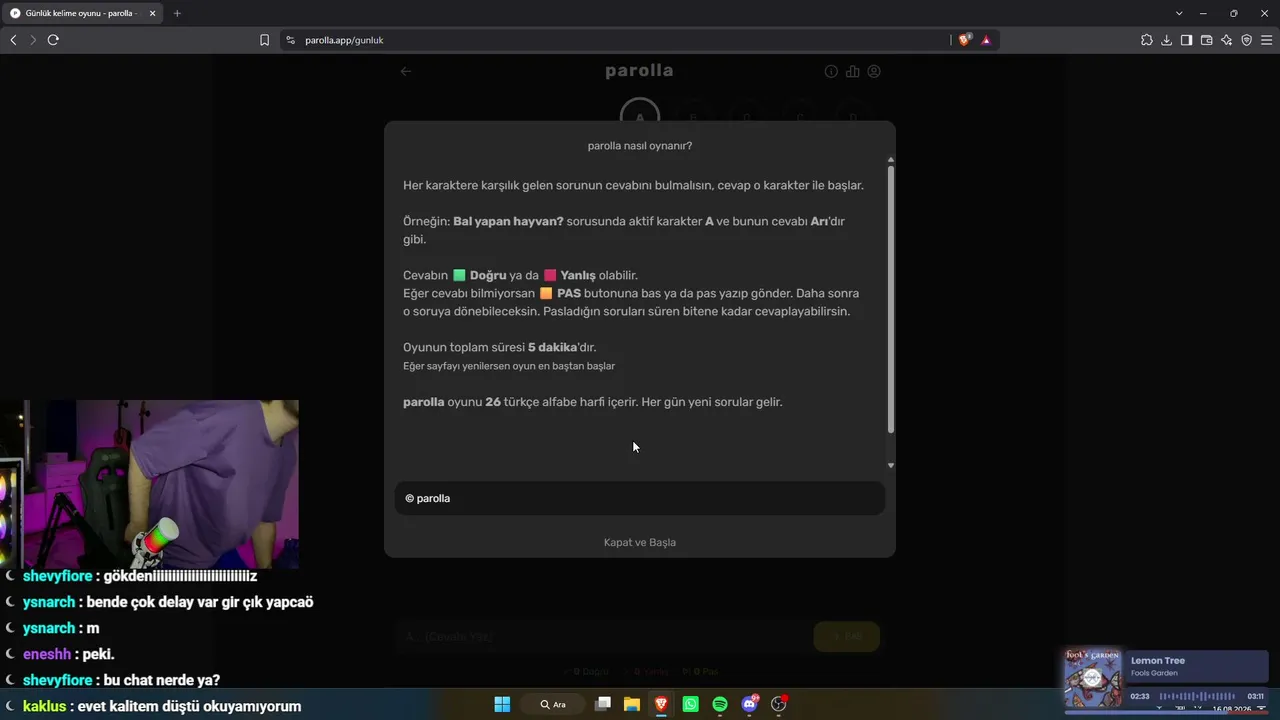The image size is (1280, 720).
Task: Open the parolla statistics bar chart icon
Action: pos(853,72)
